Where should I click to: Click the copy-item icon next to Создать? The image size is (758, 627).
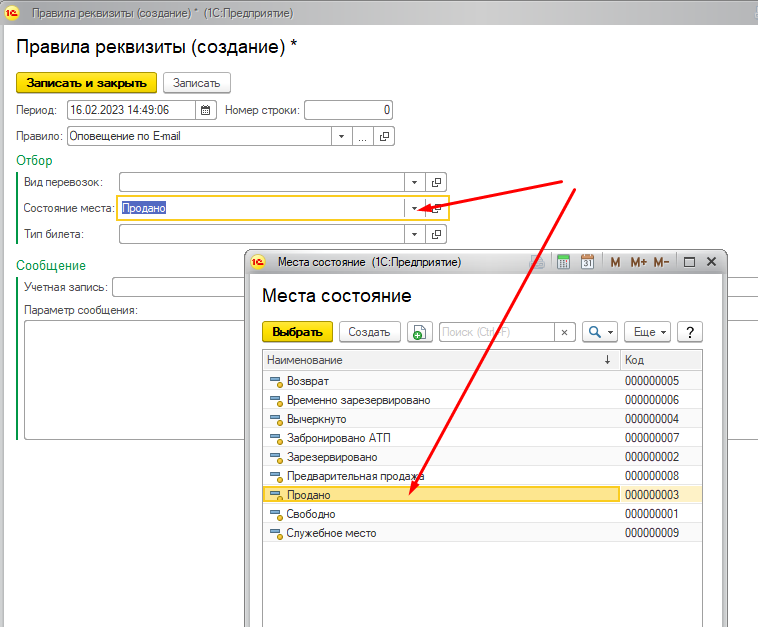[419, 332]
